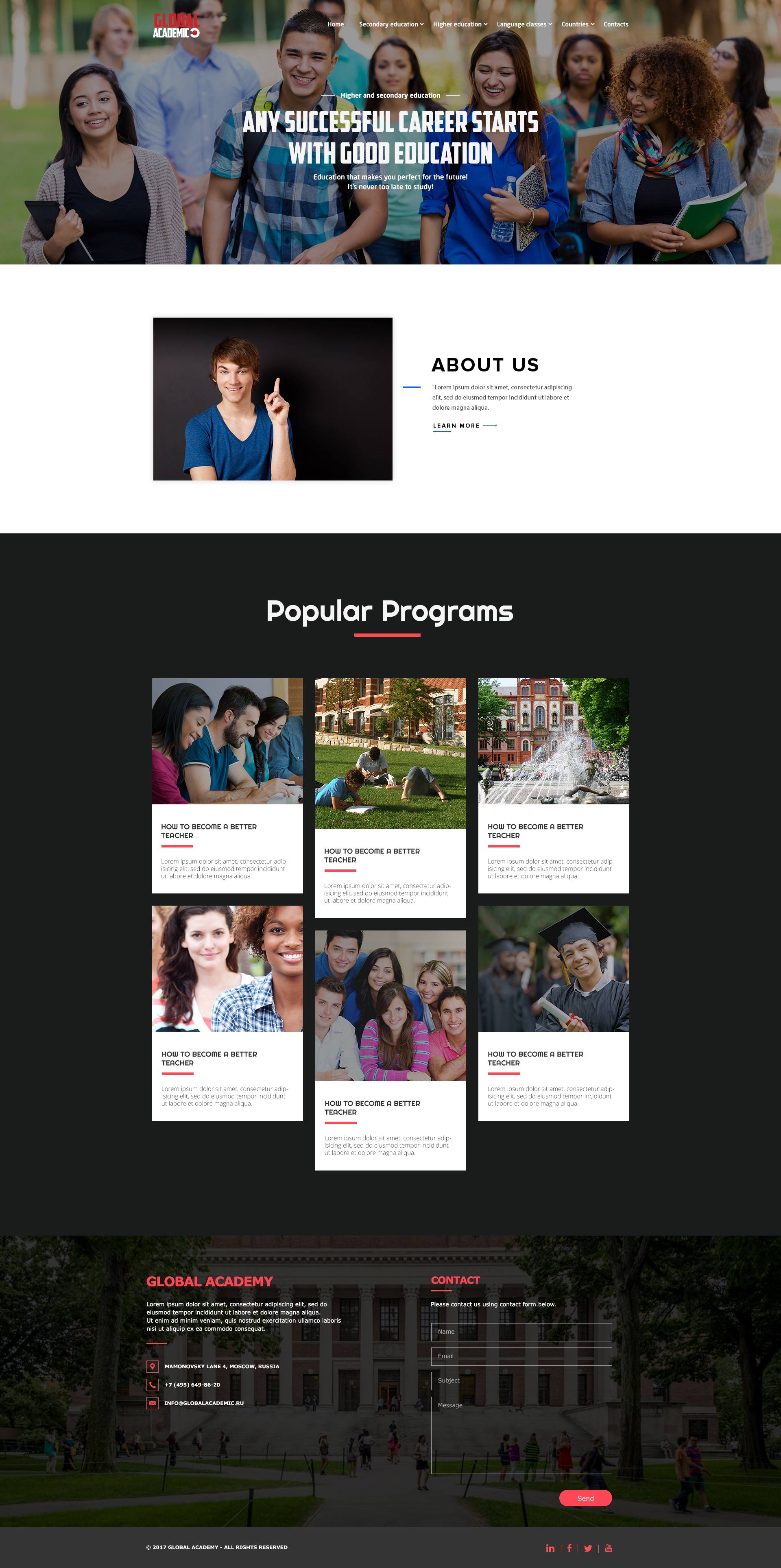Click the Global Academic logo
Screen dimensions: 781x1568
click(x=176, y=25)
